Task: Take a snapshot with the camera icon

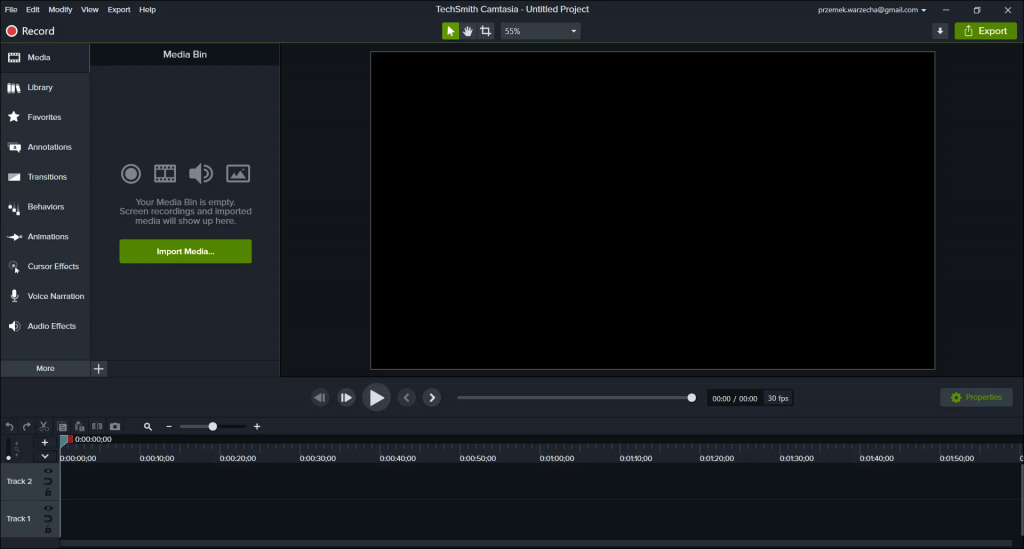Action: [115, 426]
